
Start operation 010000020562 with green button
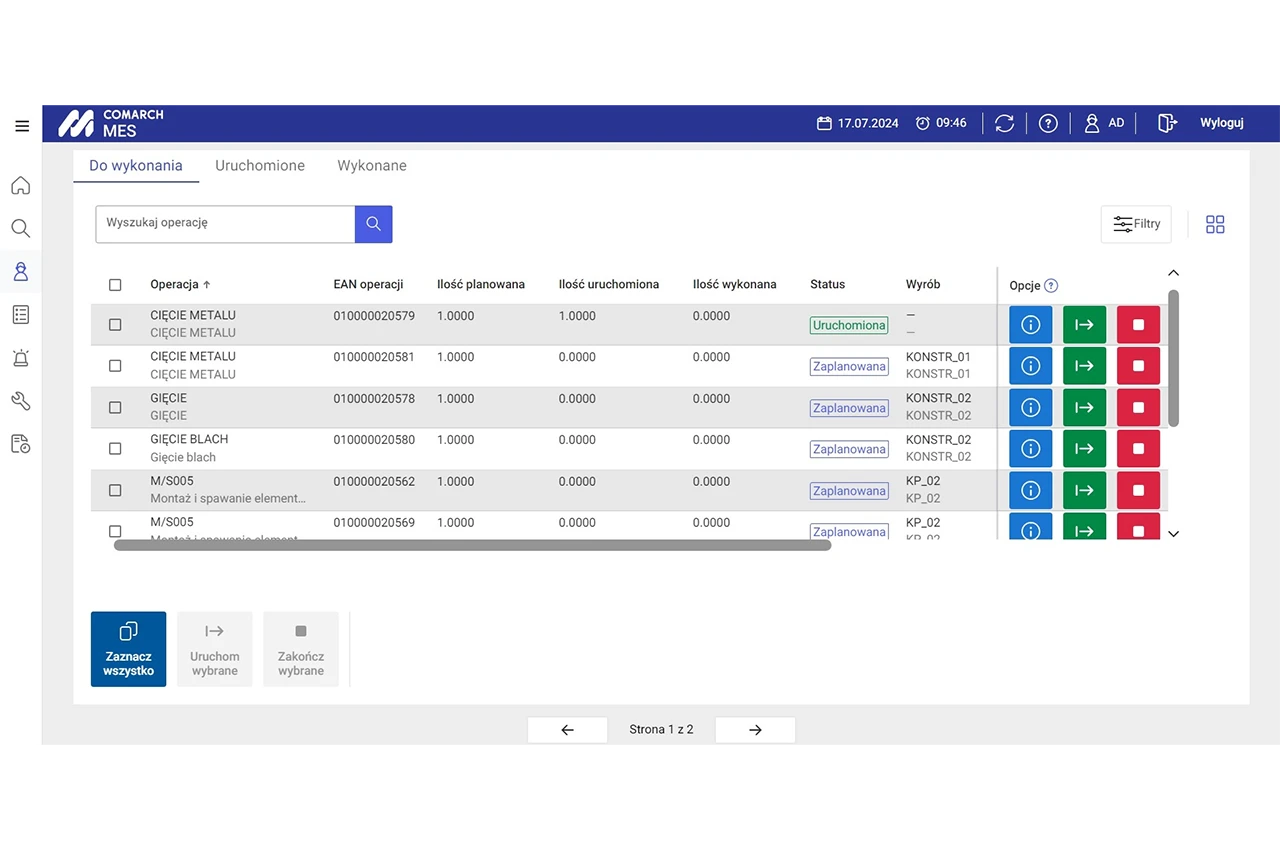(x=1084, y=491)
